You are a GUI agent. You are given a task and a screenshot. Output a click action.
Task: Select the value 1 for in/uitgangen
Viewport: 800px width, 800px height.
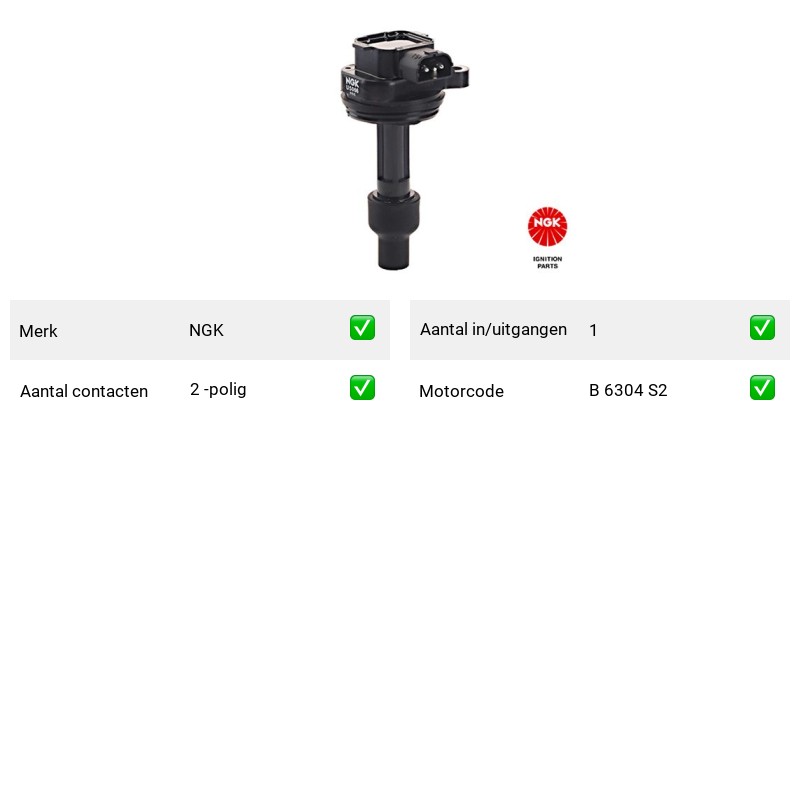coord(593,330)
